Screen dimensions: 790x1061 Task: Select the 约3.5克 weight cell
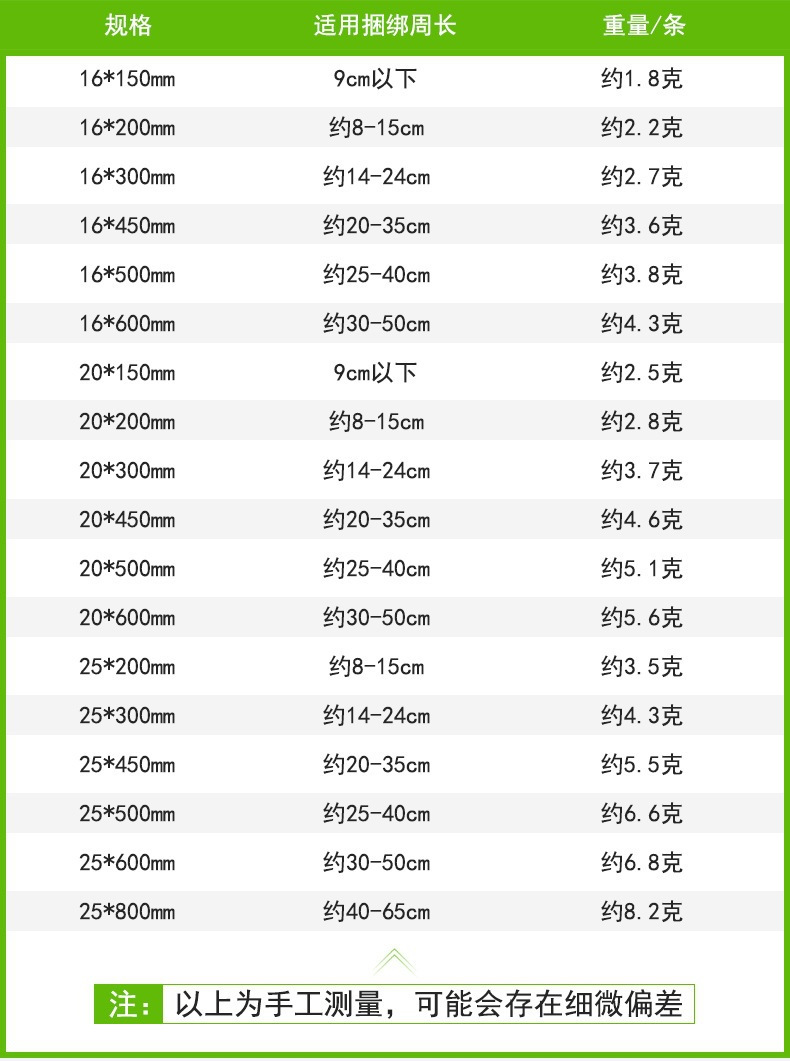(x=641, y=667)
